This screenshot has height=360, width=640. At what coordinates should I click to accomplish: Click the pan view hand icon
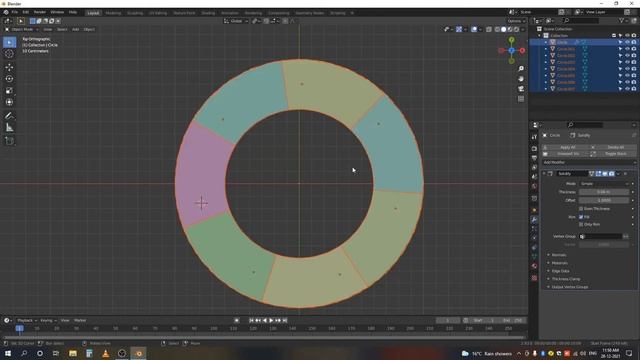521,79
